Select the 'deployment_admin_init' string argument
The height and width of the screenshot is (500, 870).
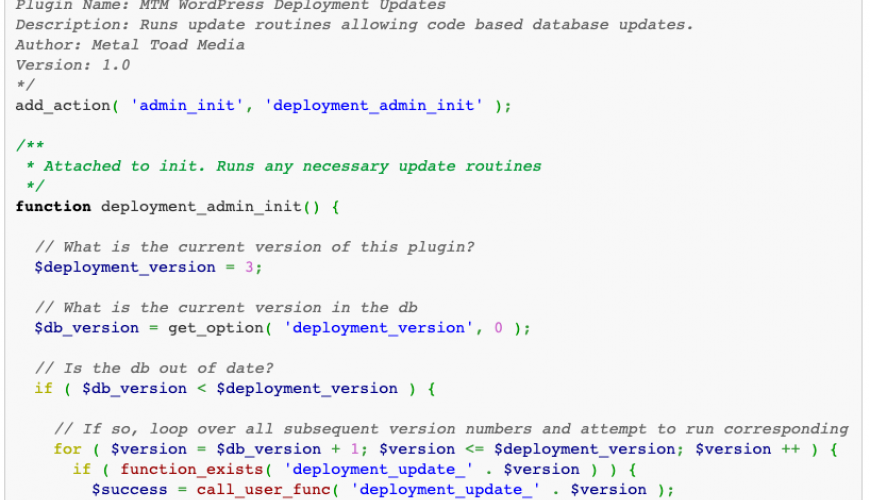click(374, 105)
